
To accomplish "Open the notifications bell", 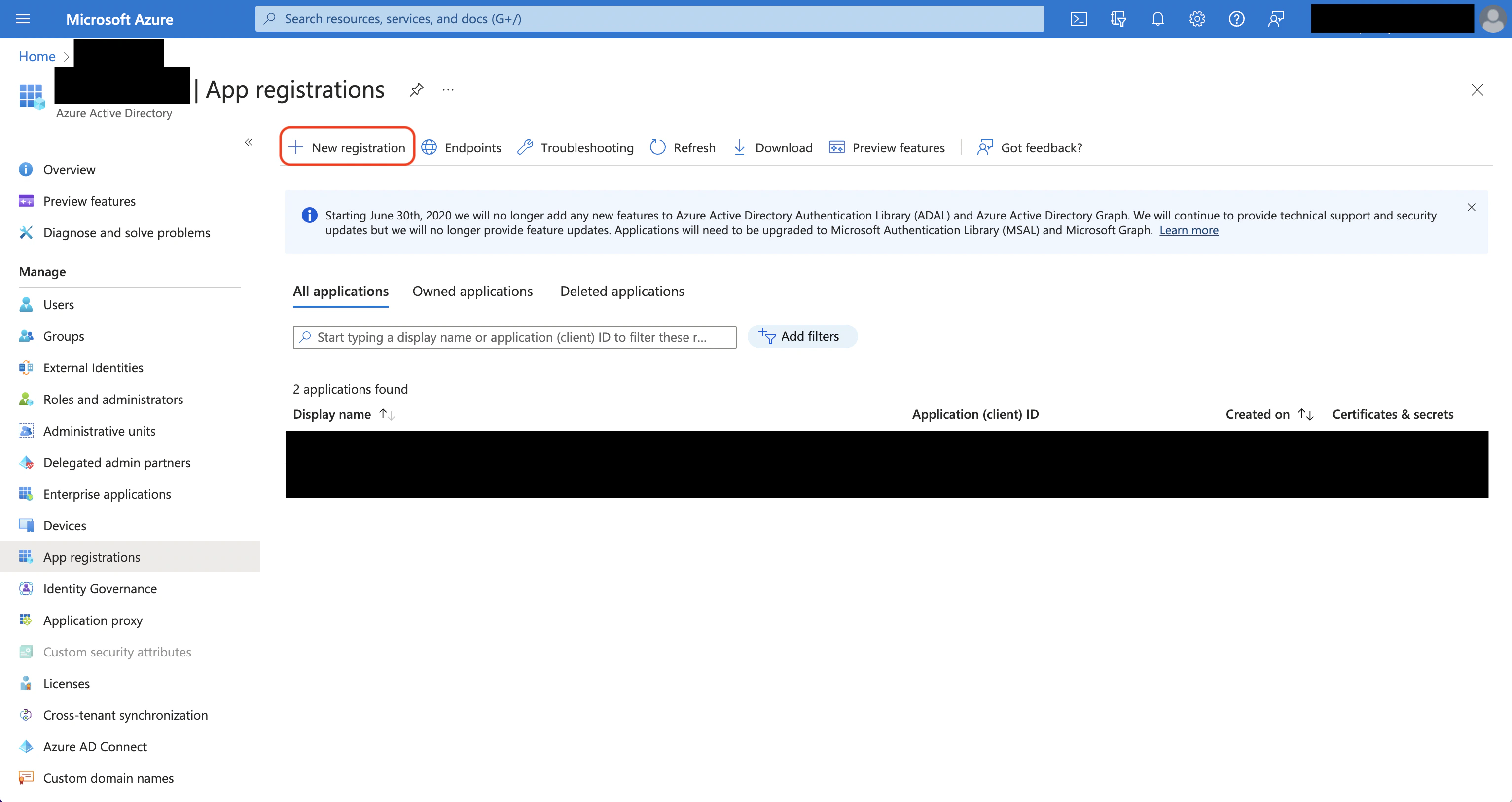I will pyautogui.click(x=1157, y=19).
